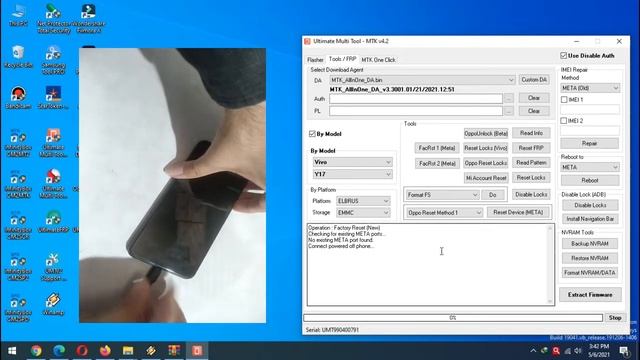Open the Vivo brand dropdown
This screenshot has height=360, width=640.
[x=353, y=162]
